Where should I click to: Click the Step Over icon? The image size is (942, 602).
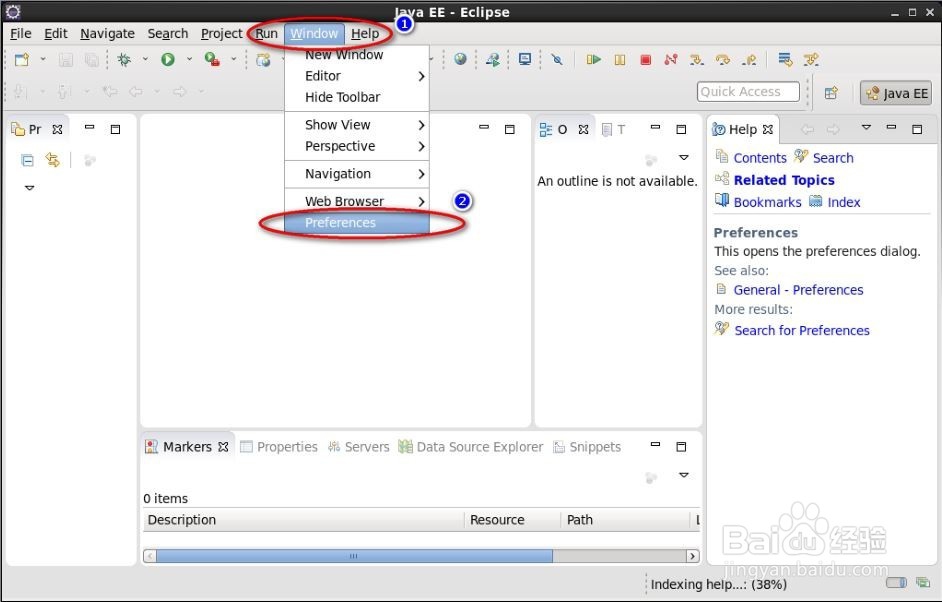pos(723,59)
